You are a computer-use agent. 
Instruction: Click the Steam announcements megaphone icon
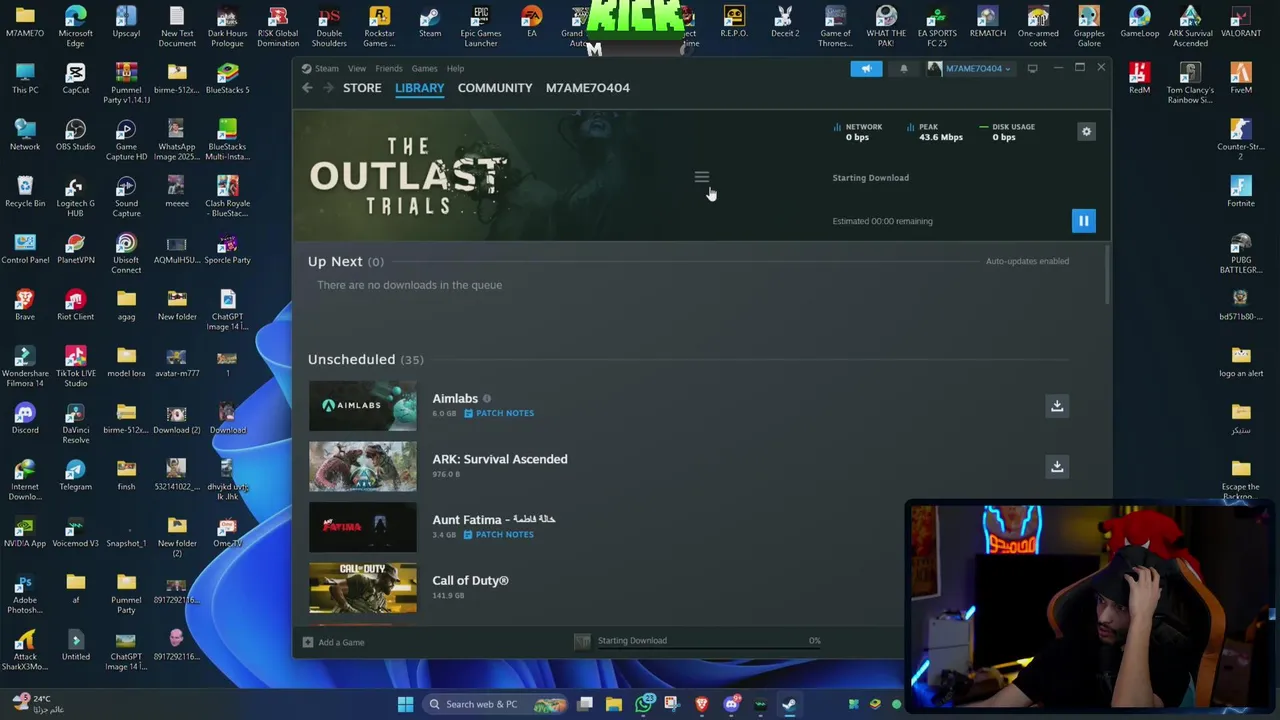click(x=866, y=68)
